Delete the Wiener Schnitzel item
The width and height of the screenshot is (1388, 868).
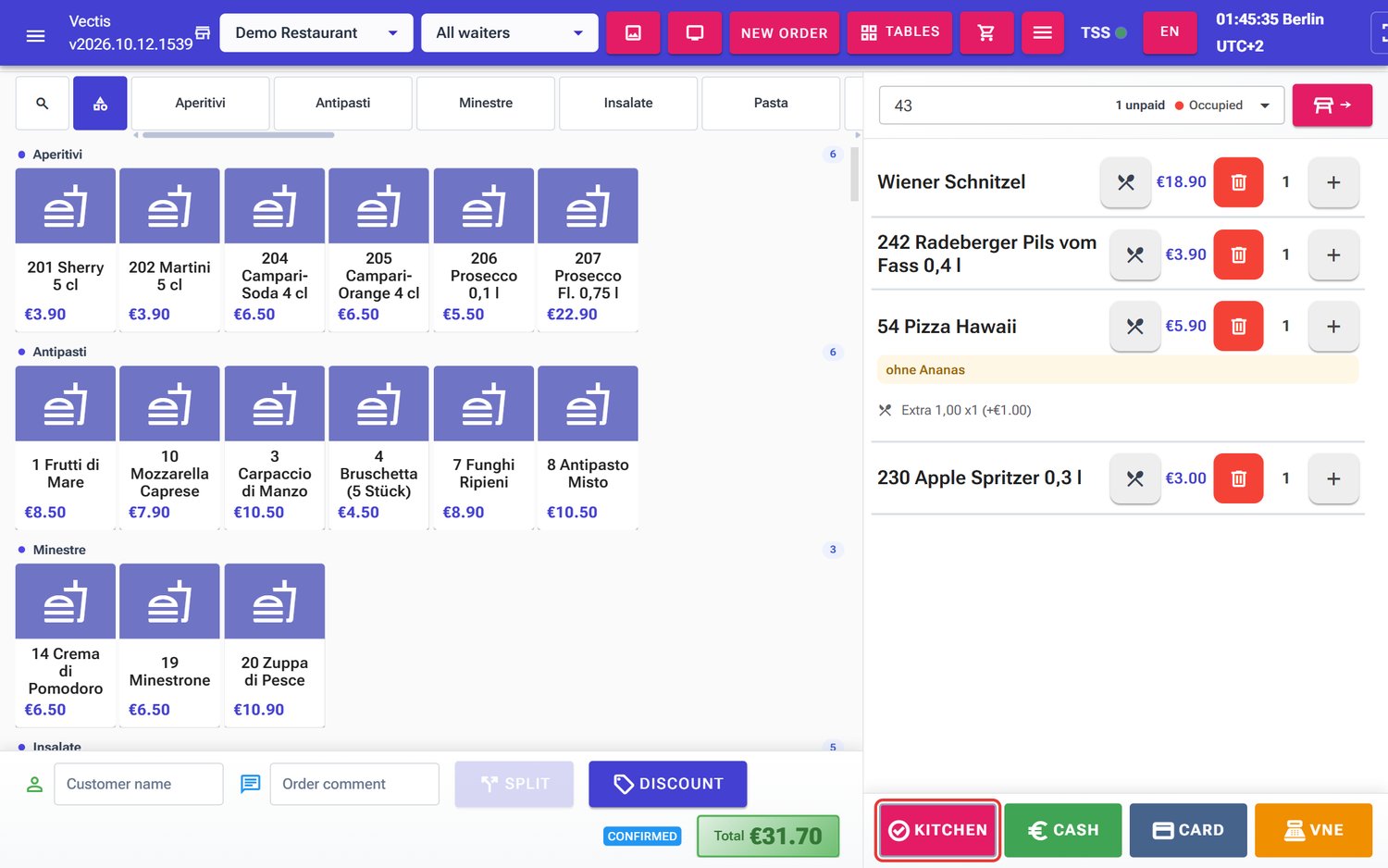coord(1238,182)
